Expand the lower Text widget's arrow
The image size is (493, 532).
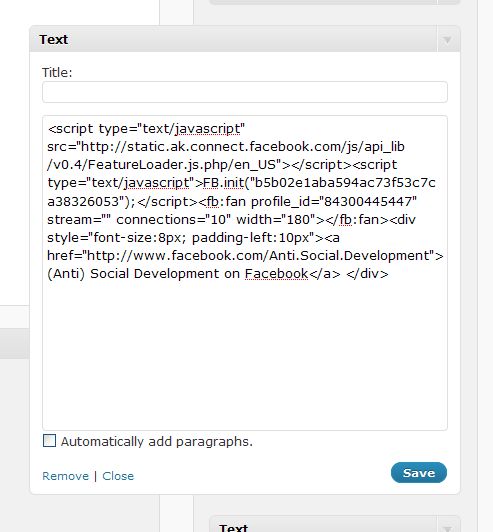(448, 527)
